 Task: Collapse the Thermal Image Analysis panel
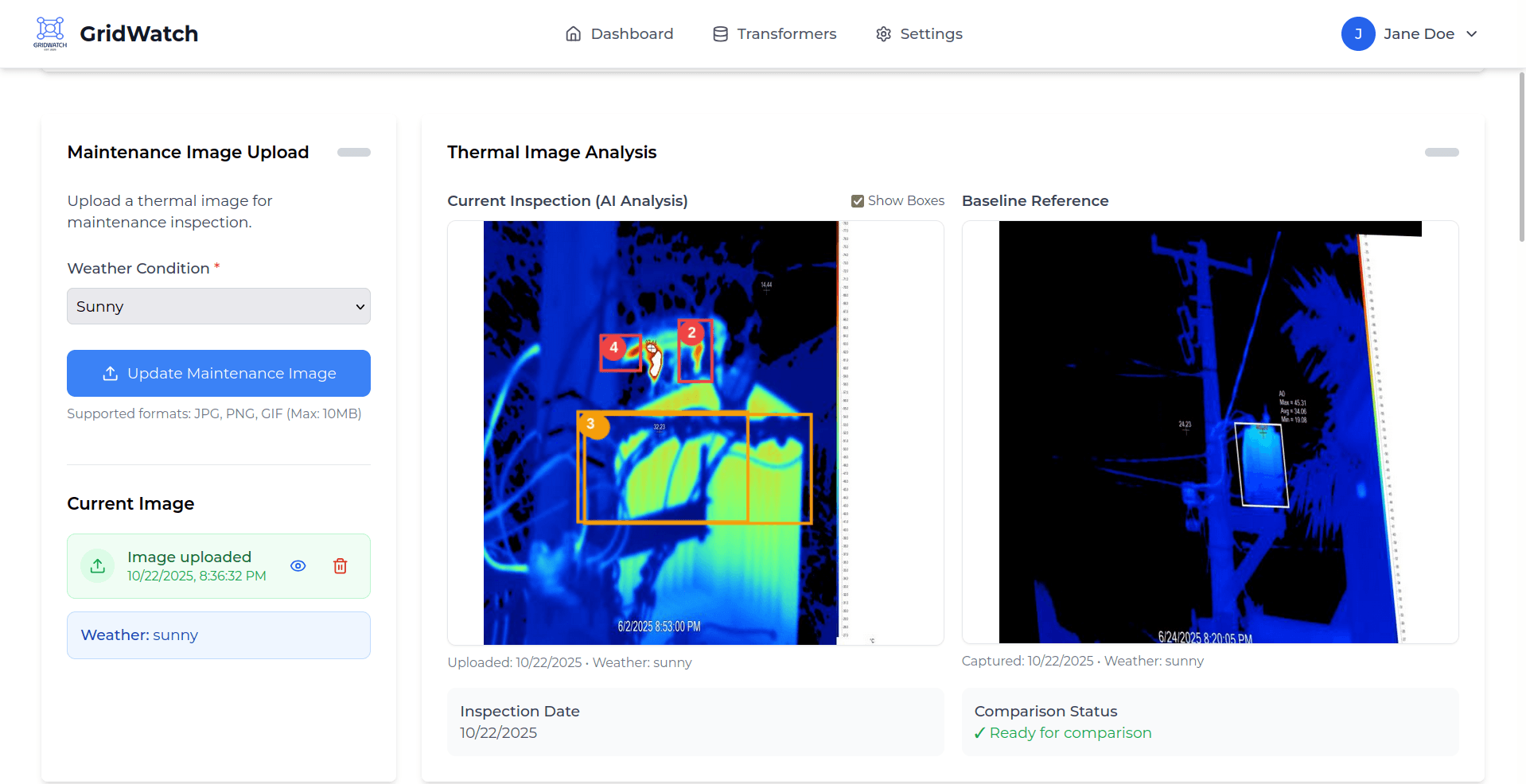(x=1441, y=153)
